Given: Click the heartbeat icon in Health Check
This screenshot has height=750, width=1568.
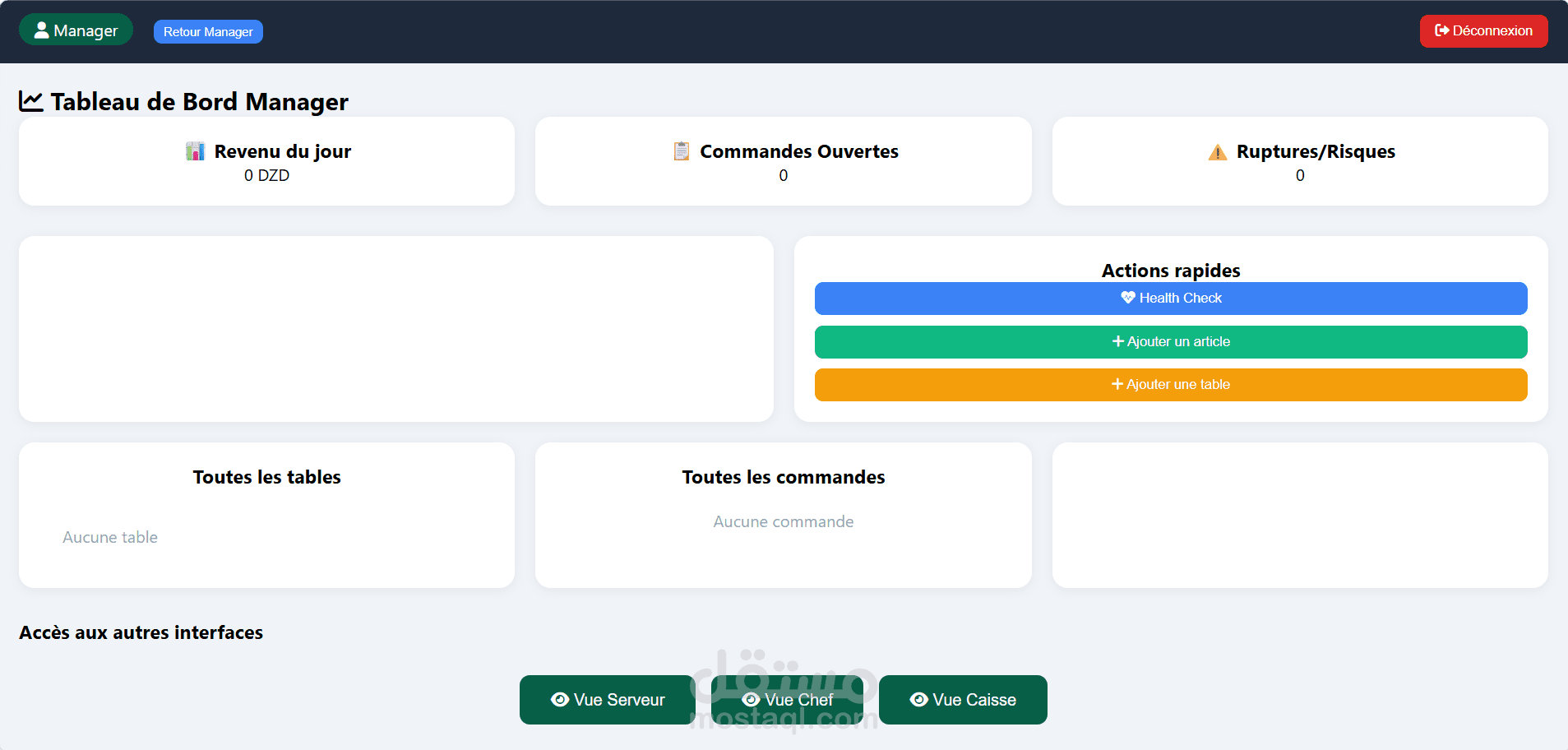Looking at the screenshot, I should click(1128, 298).
